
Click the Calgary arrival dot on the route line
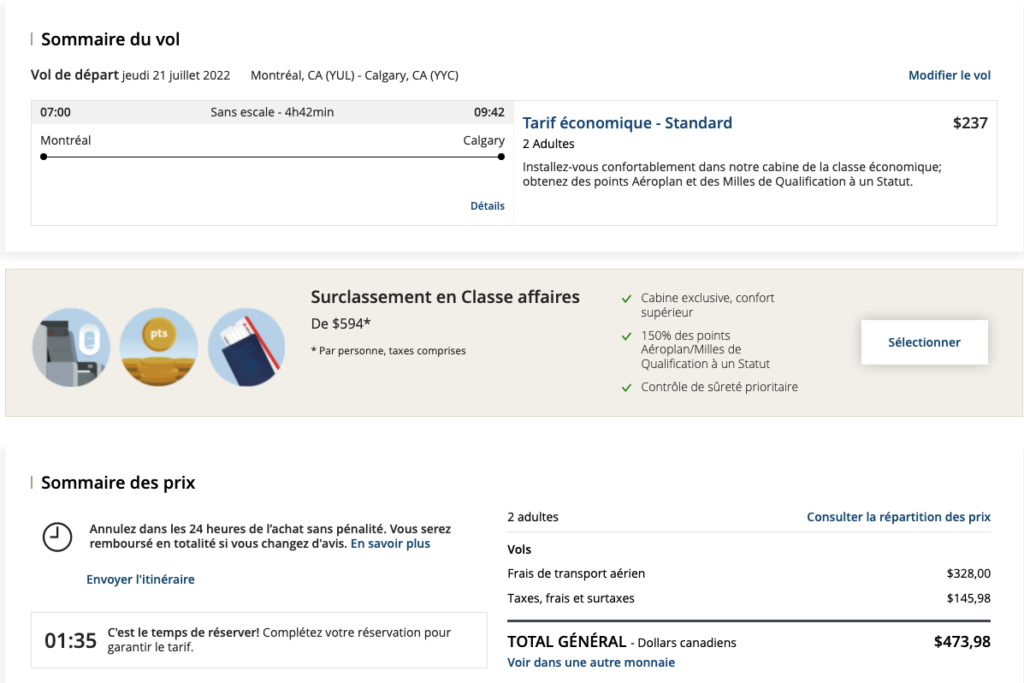click(501, 157)
